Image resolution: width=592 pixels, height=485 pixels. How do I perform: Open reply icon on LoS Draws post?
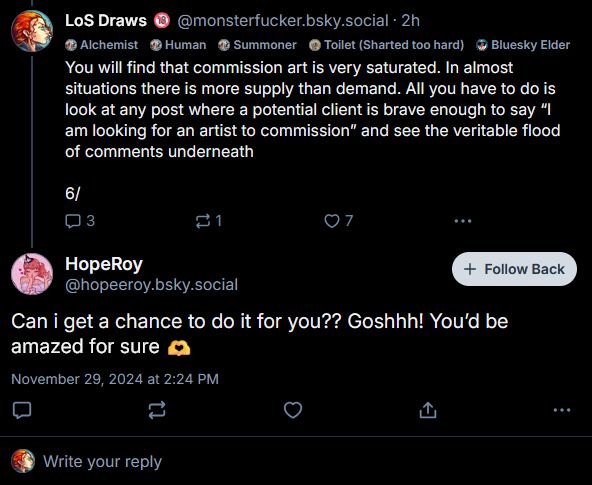pyautogui.click(x=80, y=221)
